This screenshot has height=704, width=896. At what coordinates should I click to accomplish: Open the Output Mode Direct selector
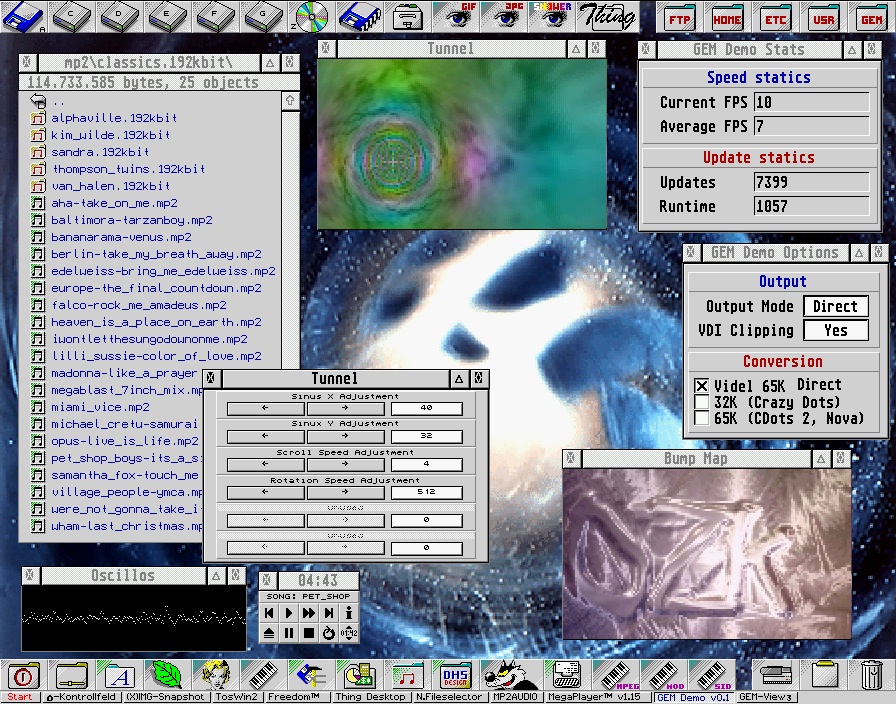click(835, 307)
